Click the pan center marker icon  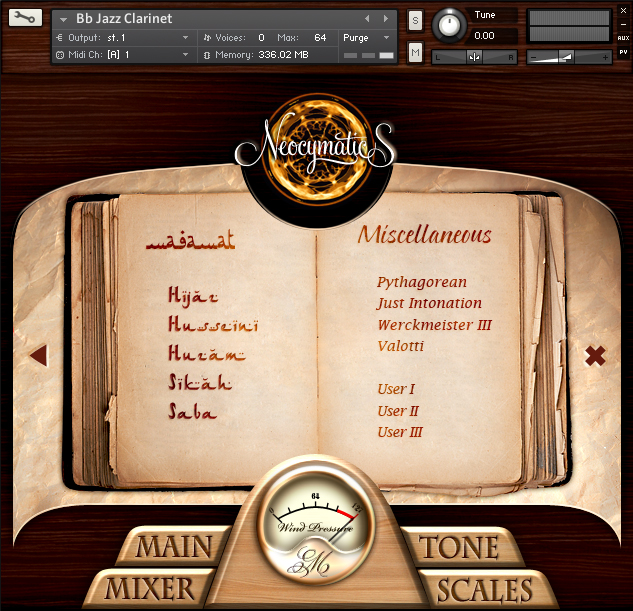(474, 57)
